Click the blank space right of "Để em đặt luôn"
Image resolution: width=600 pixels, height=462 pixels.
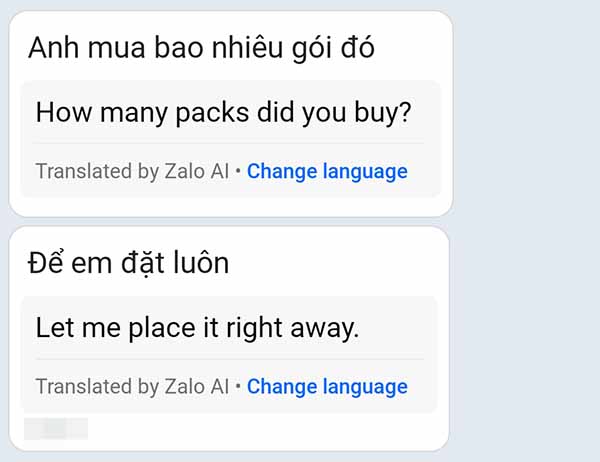point(340,262)
